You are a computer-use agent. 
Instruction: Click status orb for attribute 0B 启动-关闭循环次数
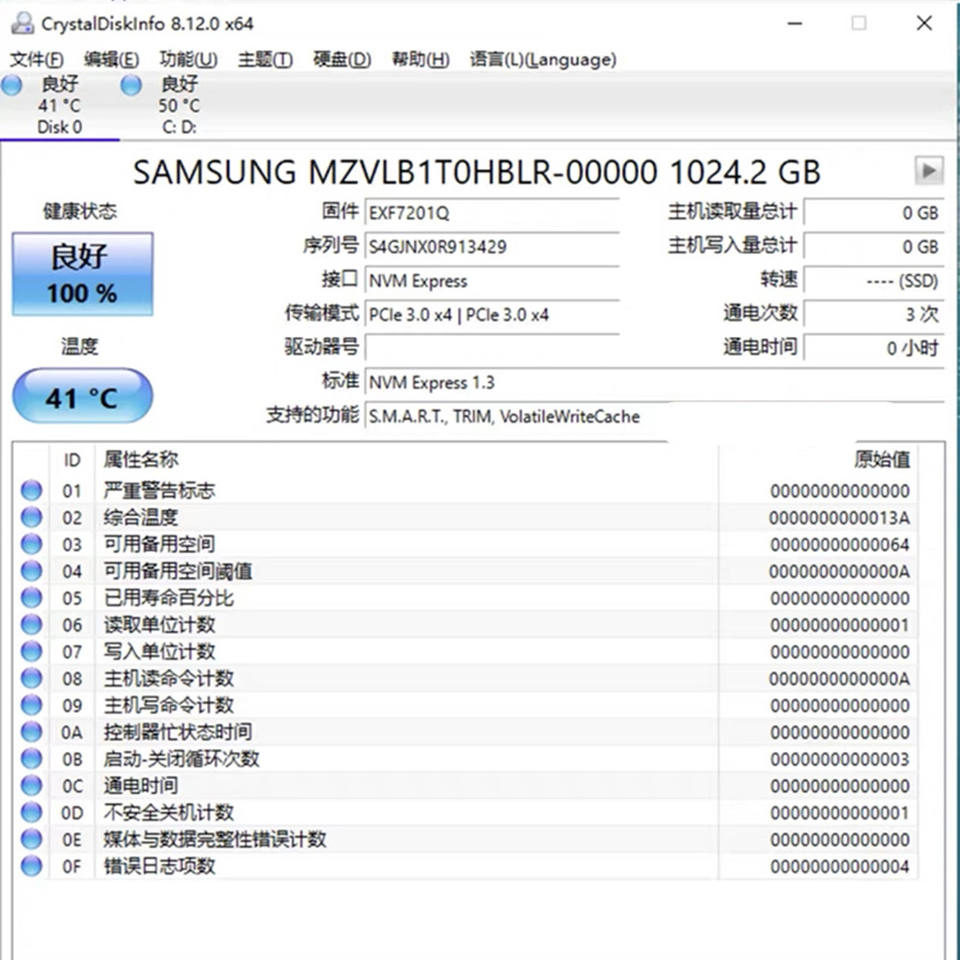point(31,759)
